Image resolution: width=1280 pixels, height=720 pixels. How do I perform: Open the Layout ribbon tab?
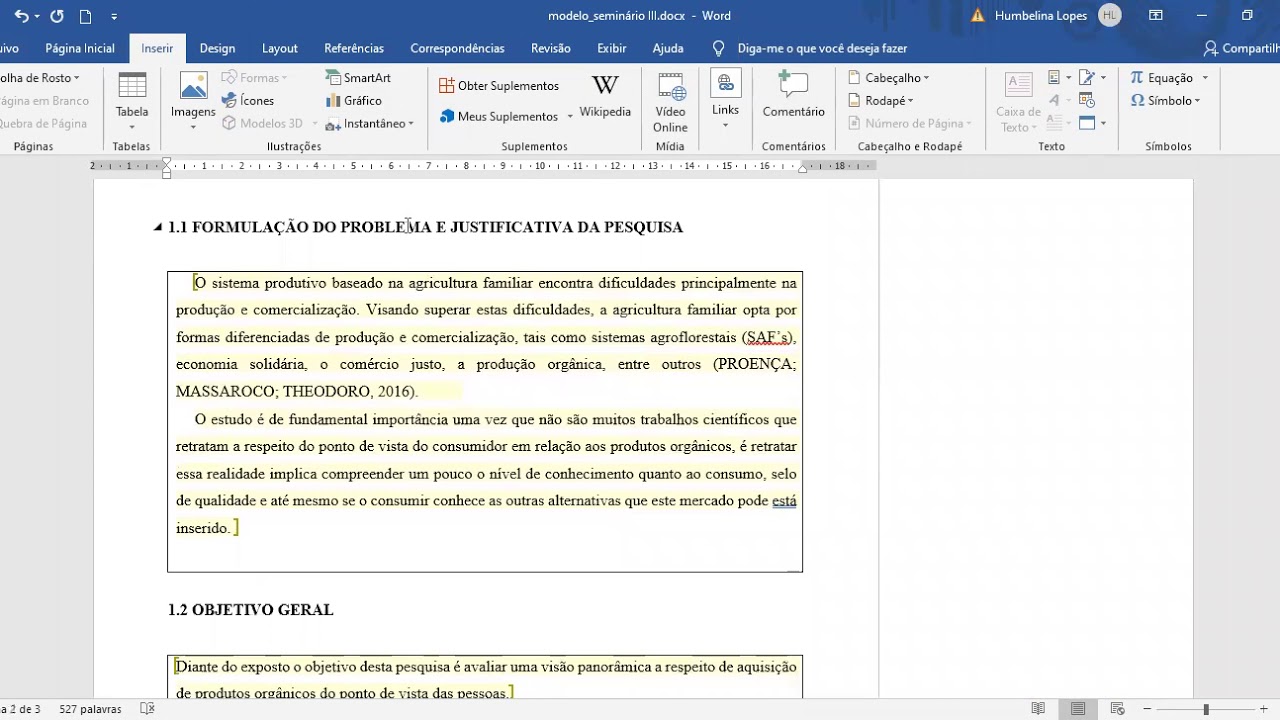click(280, 48)
